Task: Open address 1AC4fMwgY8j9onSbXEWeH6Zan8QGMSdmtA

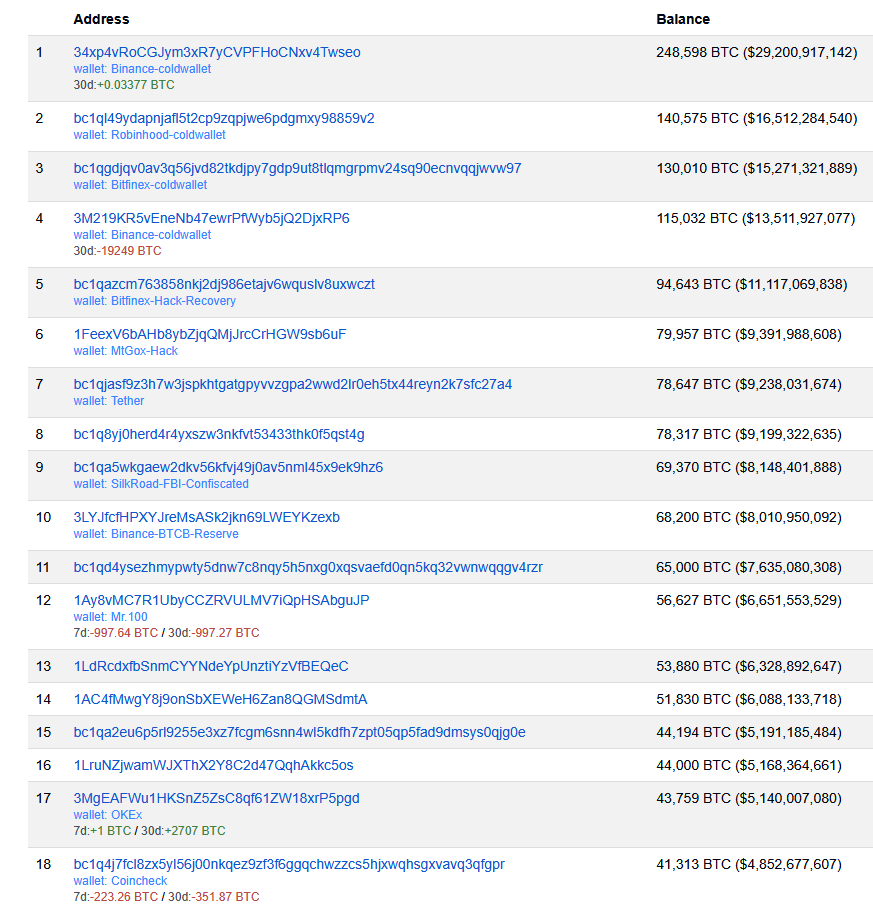Action: click(x=221, y=699)
